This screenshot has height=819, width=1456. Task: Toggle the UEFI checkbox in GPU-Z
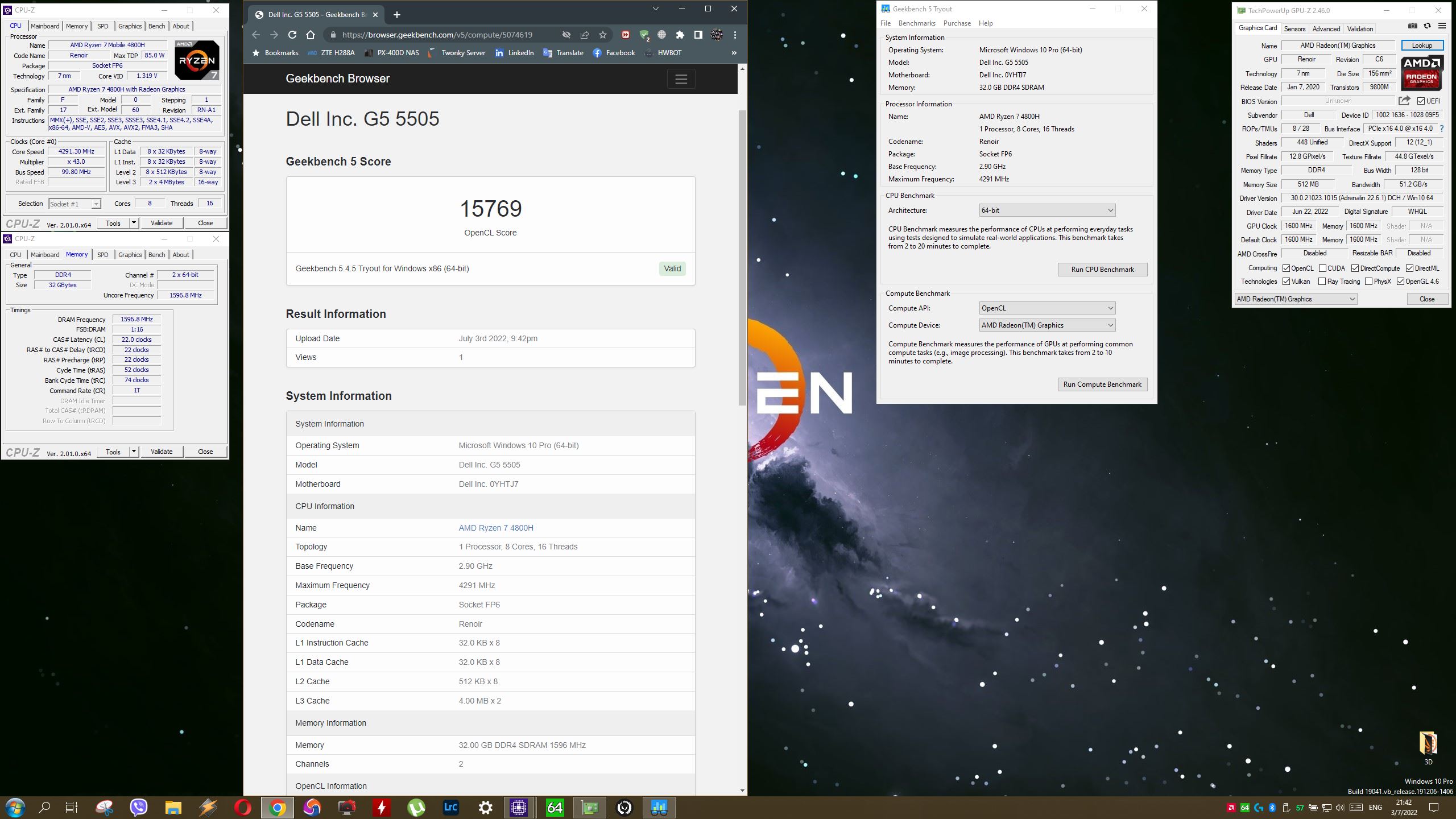coord(1421,101)
